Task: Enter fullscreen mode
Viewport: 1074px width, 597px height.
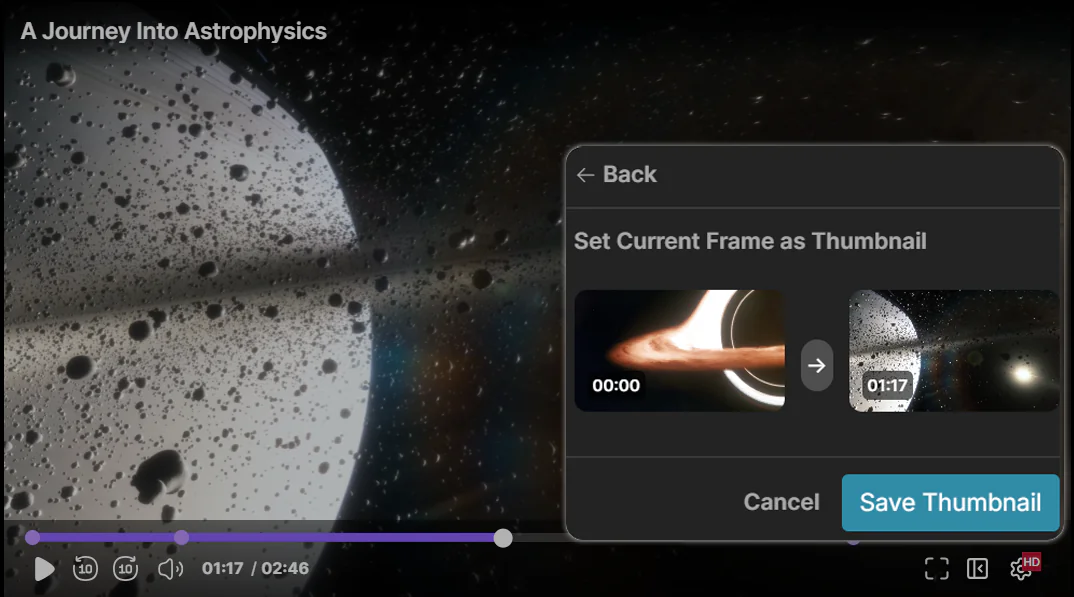Action: [x=936, y=568]
